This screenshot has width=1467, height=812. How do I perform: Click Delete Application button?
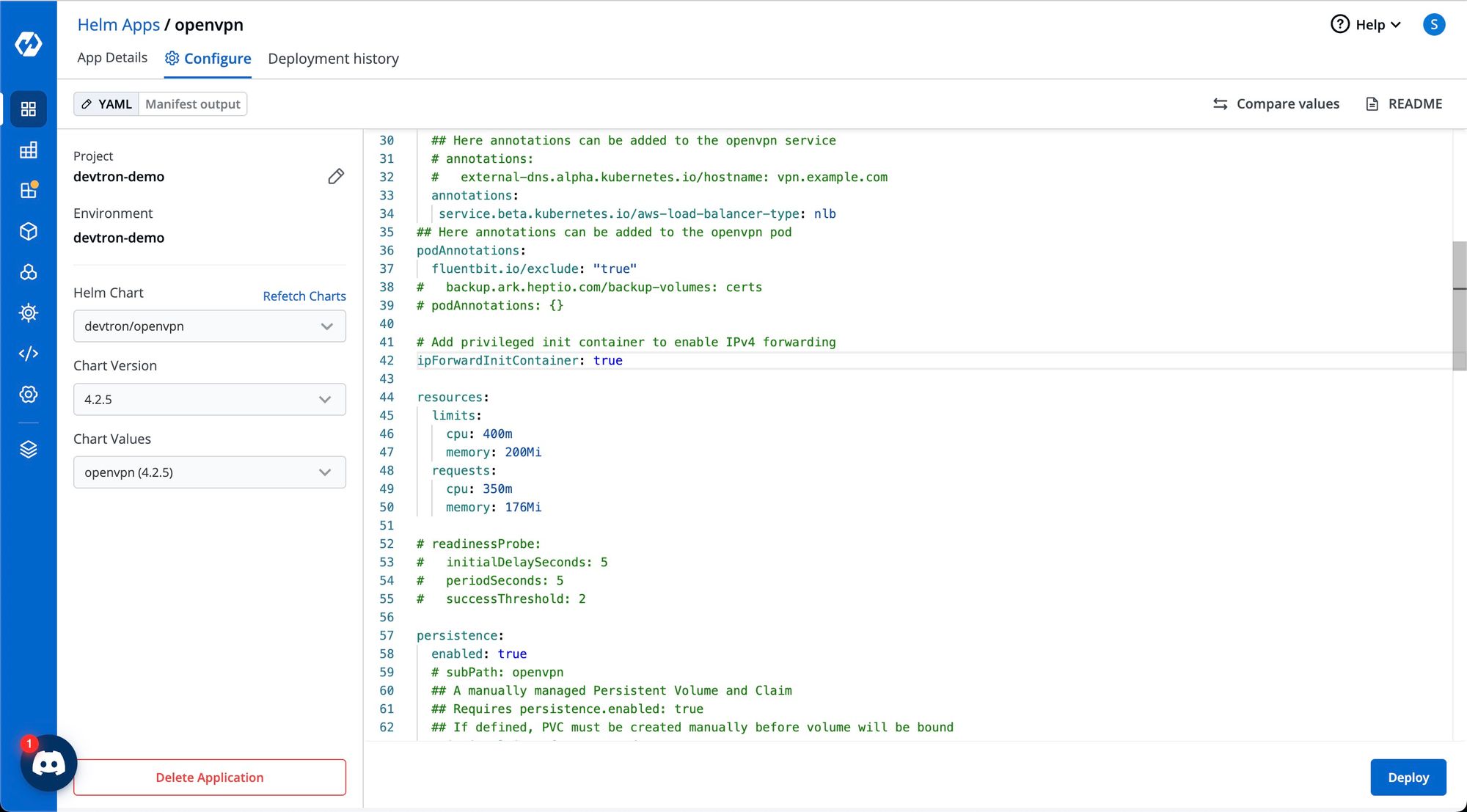(210, 778)
